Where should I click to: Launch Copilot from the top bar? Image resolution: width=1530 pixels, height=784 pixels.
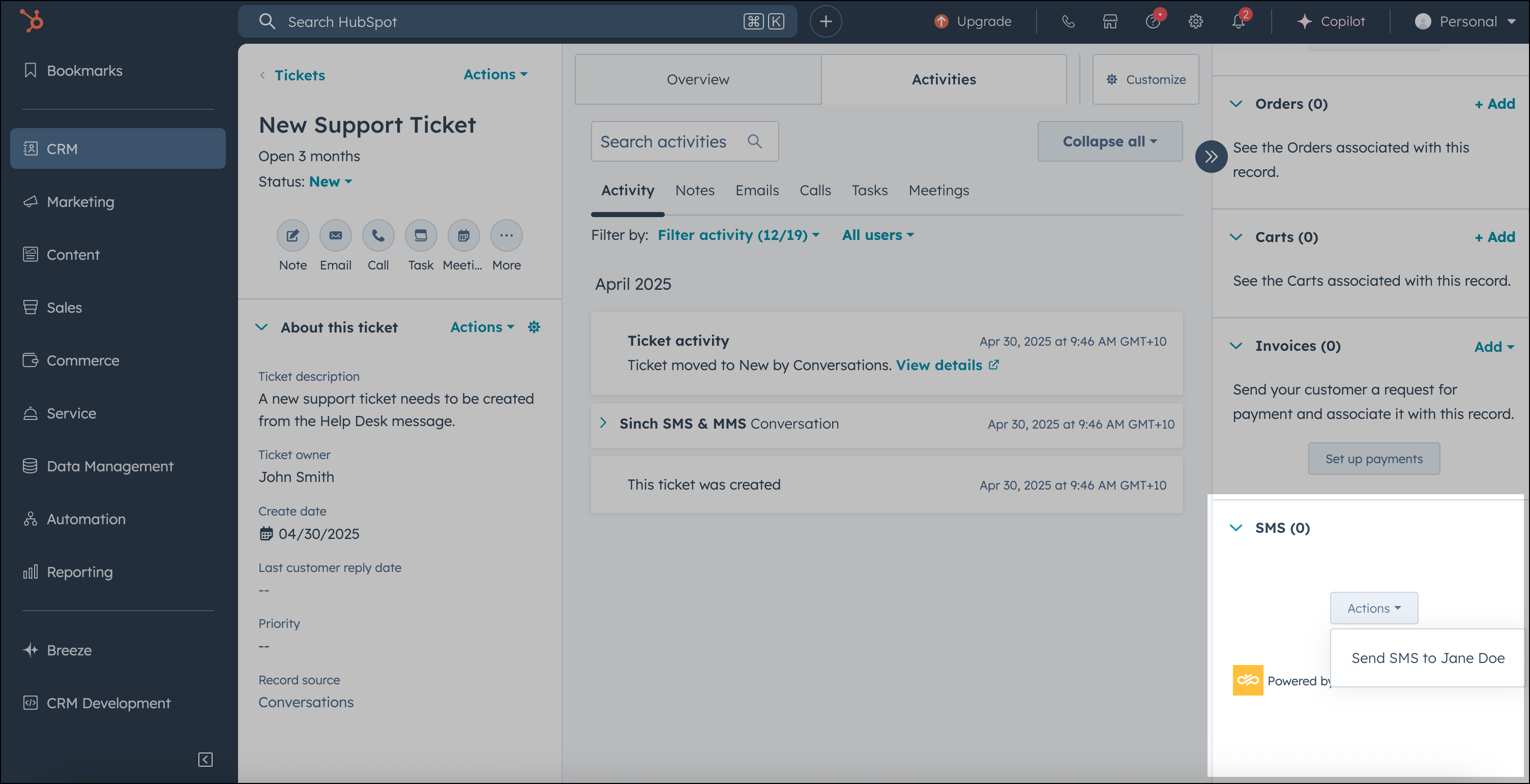click(1332, 21)
